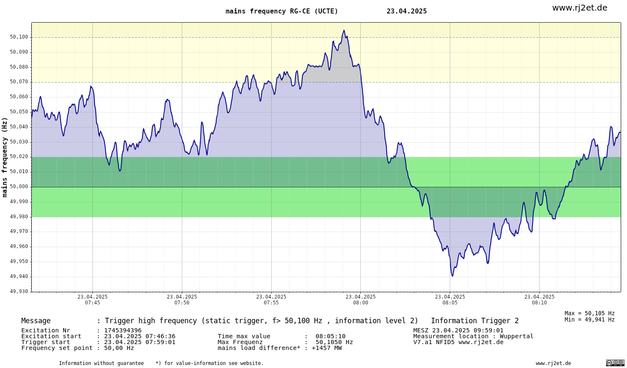Click the Max Frequenz value 50,1050 Hz
This screenshot has width=627, height=368.
coord(334,342)
